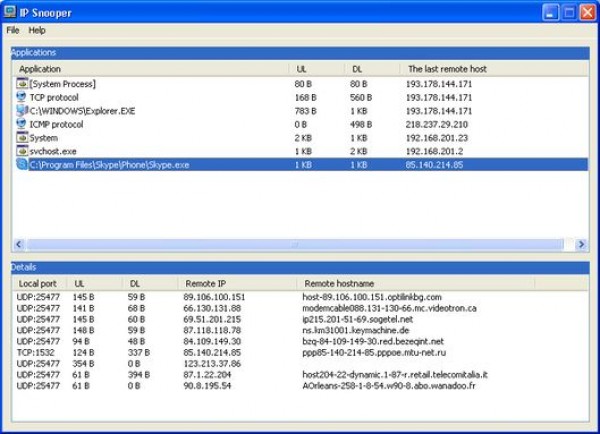Screen dimensions: 600x434
Task: Sort by the Application column header
Action: [x=151, y=69]
